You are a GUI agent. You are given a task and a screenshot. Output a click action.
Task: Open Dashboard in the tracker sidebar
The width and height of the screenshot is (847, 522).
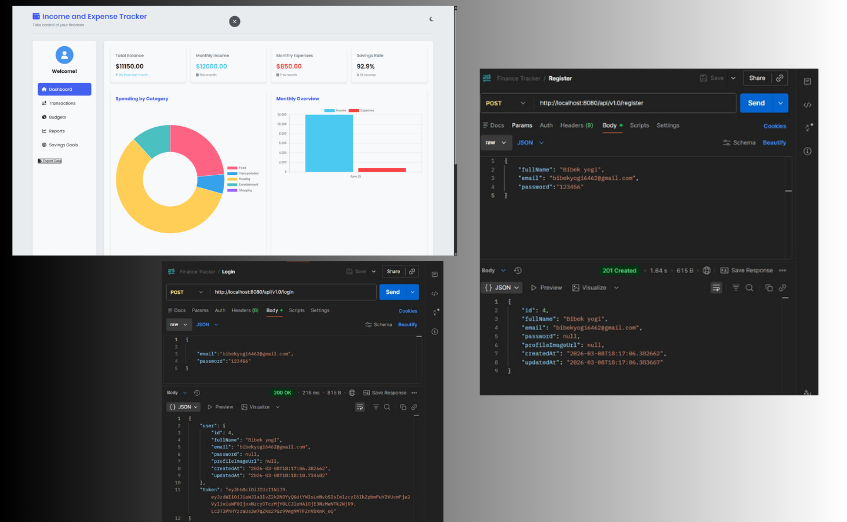coord(64,89)
